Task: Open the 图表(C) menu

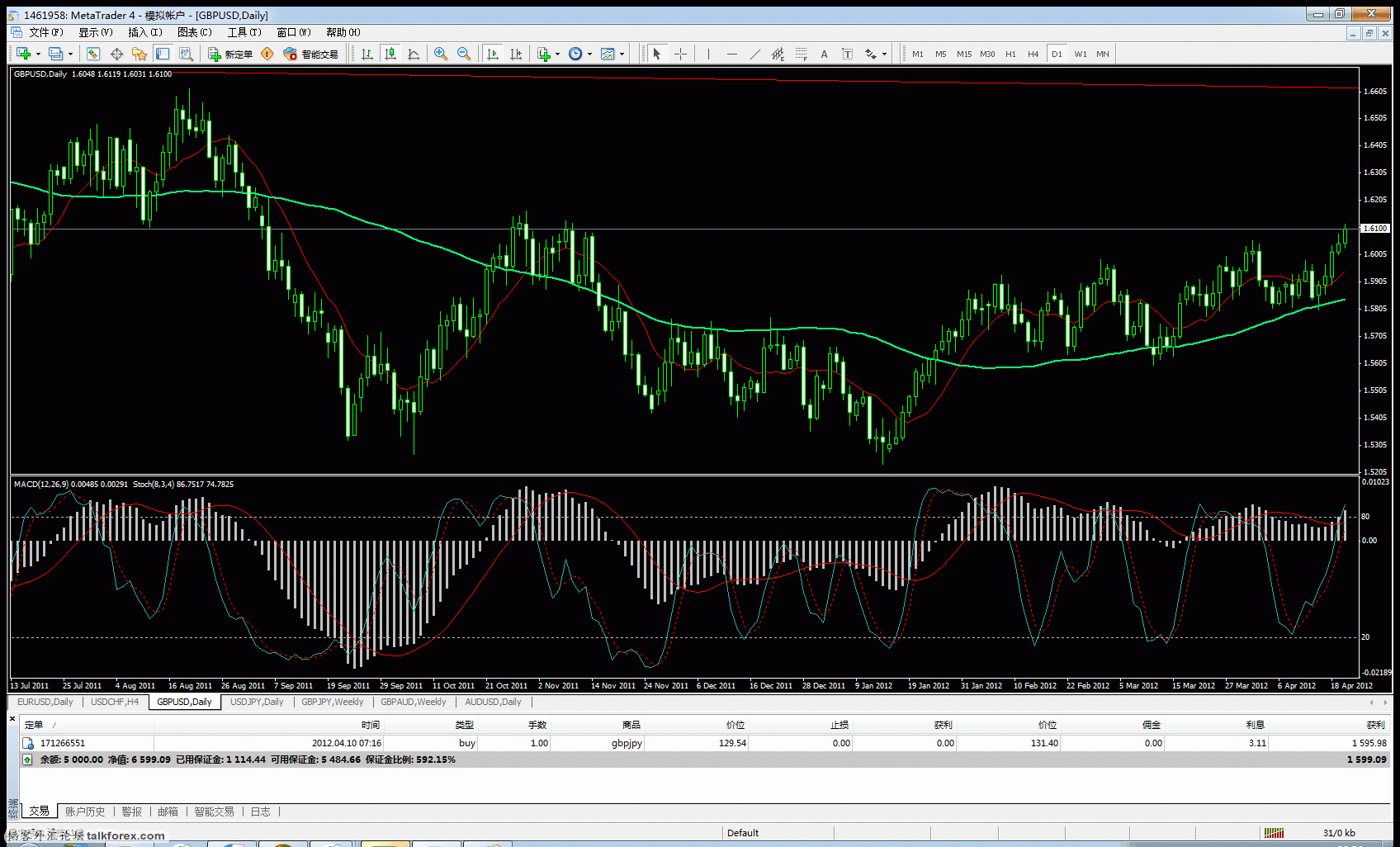Action: (x=195, y=32)
